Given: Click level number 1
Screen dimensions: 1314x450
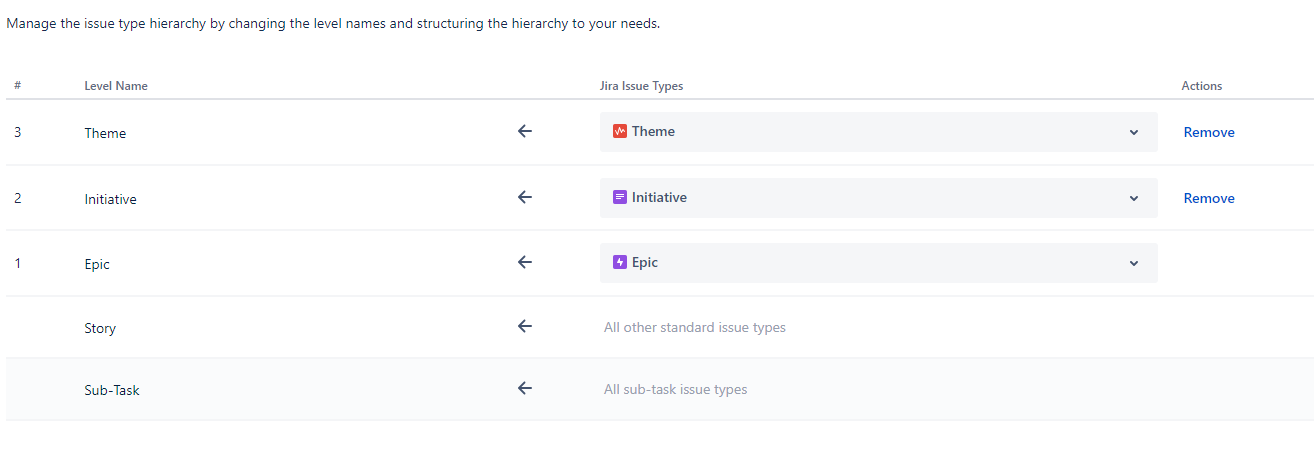Looking at the screenshot, I should tap(18, 263).
